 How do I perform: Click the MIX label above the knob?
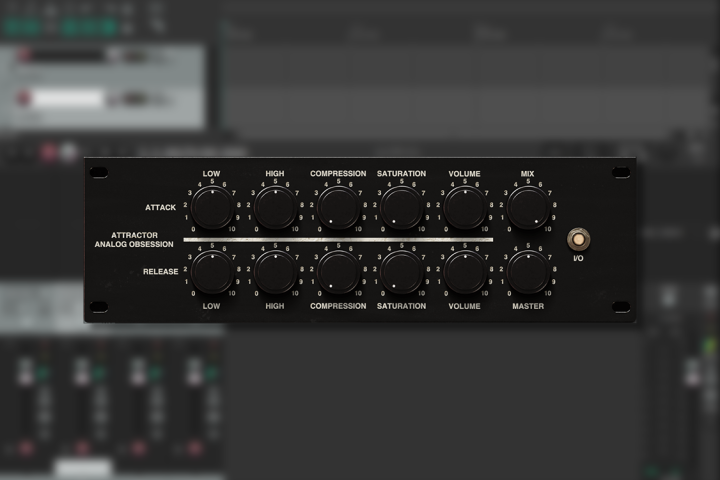528,174
